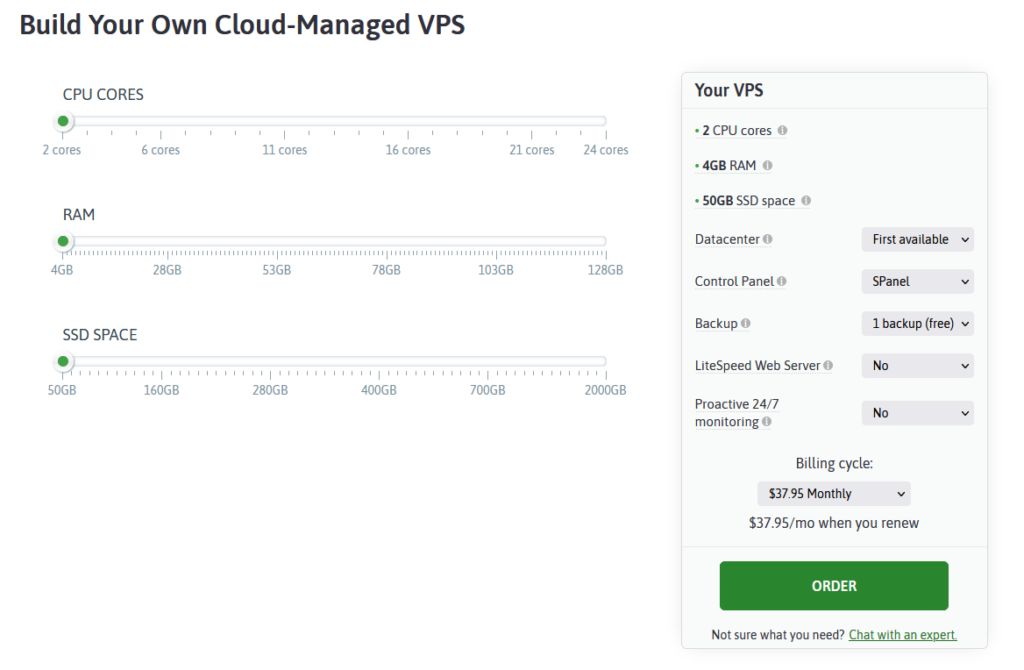Click the Proactive 24/7 monitoring info icon

click(x=764, y=421)
